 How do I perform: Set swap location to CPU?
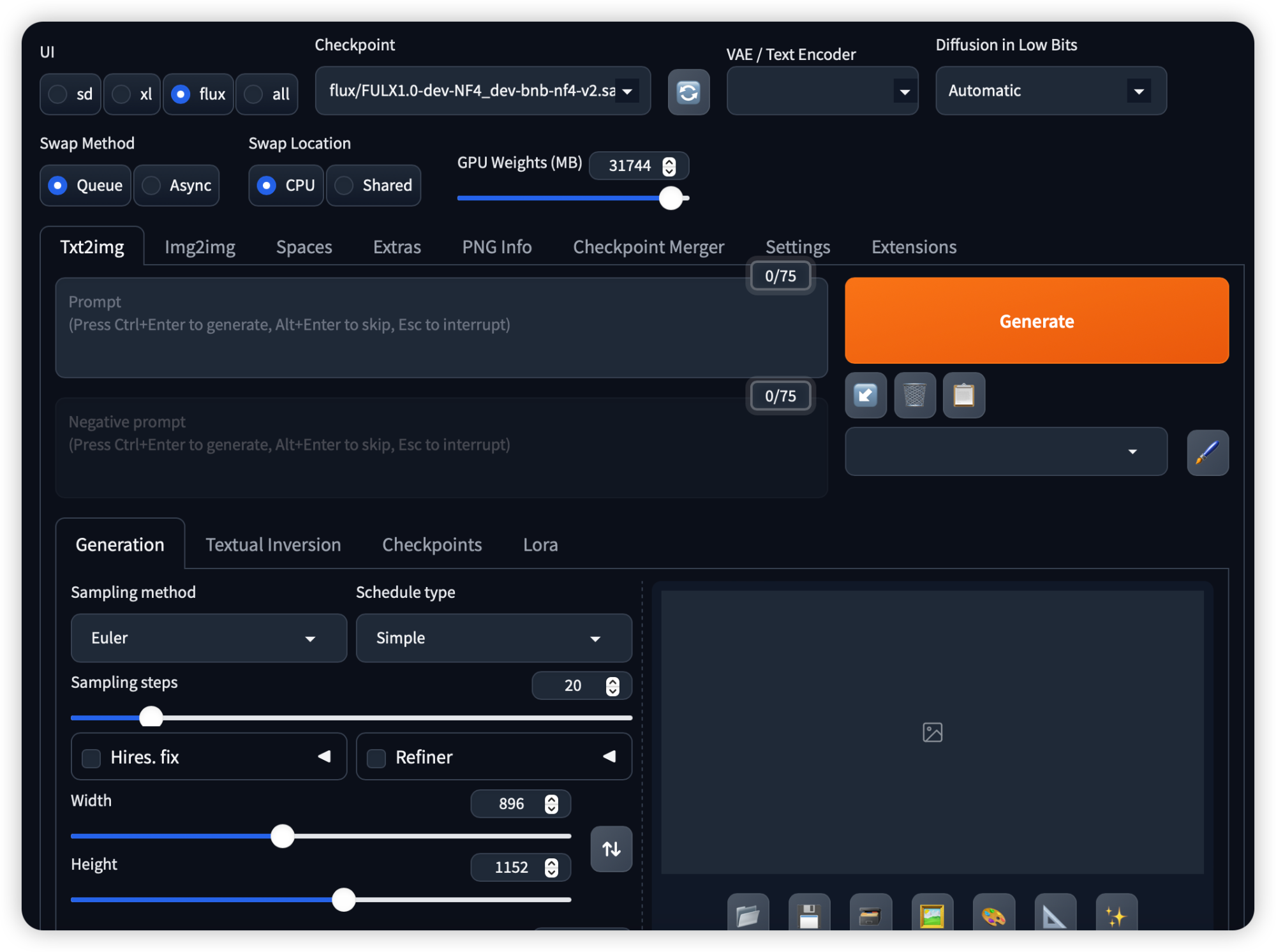tap(286, 186)
